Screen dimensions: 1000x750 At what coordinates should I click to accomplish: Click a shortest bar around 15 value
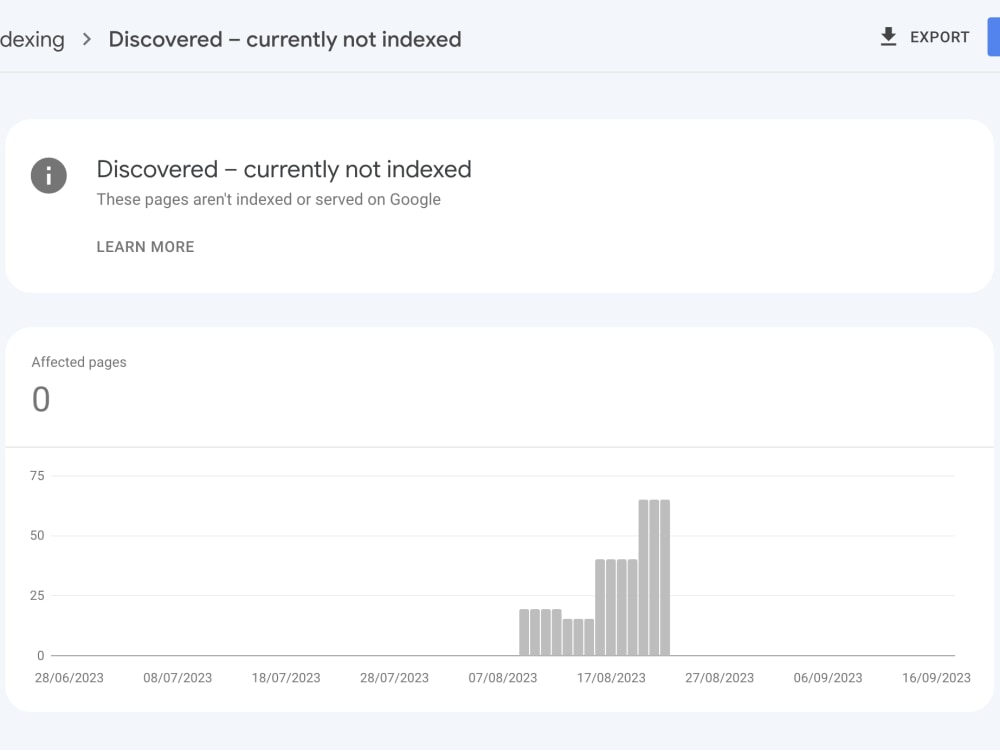[x=578, y=637]
